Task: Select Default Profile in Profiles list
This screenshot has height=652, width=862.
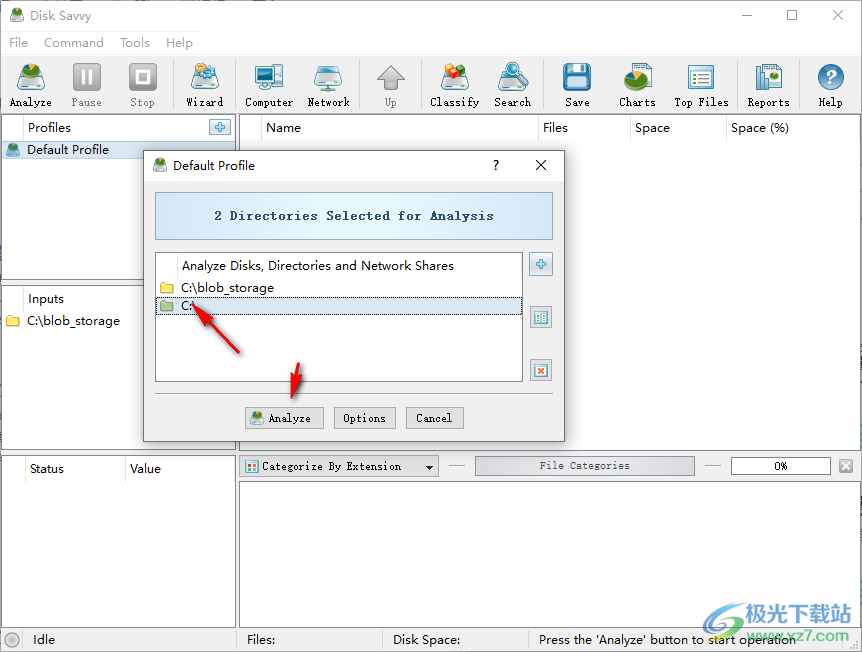Action: [118, 150]
